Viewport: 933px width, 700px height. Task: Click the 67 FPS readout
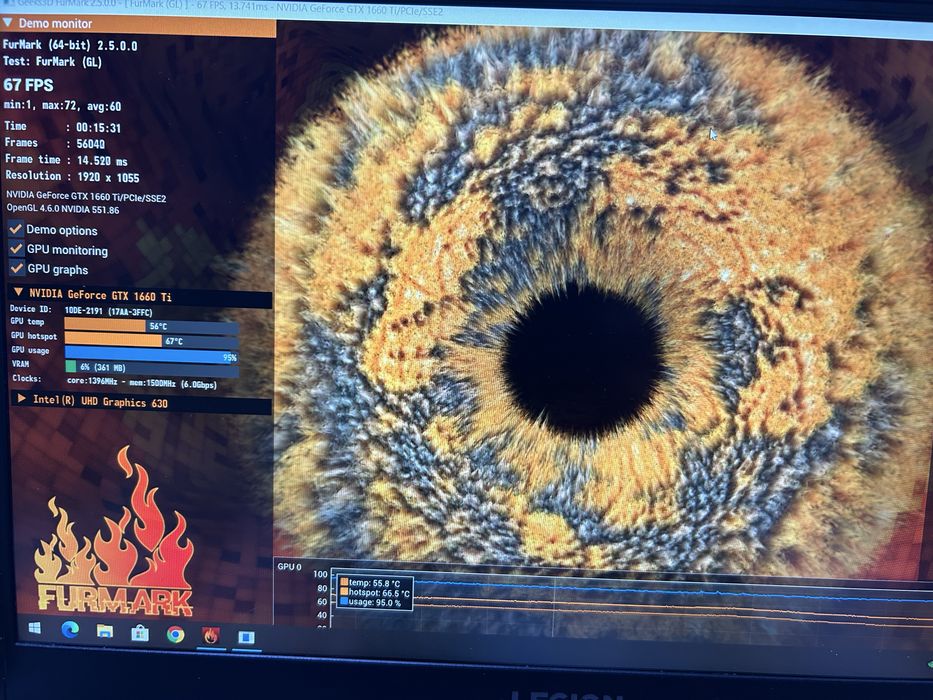click(28, 85)
